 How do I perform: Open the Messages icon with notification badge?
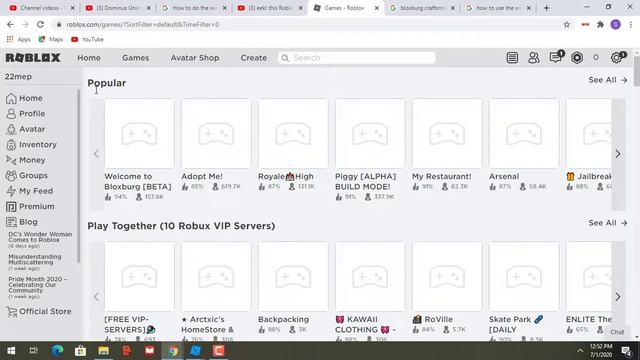pos(556,57)
